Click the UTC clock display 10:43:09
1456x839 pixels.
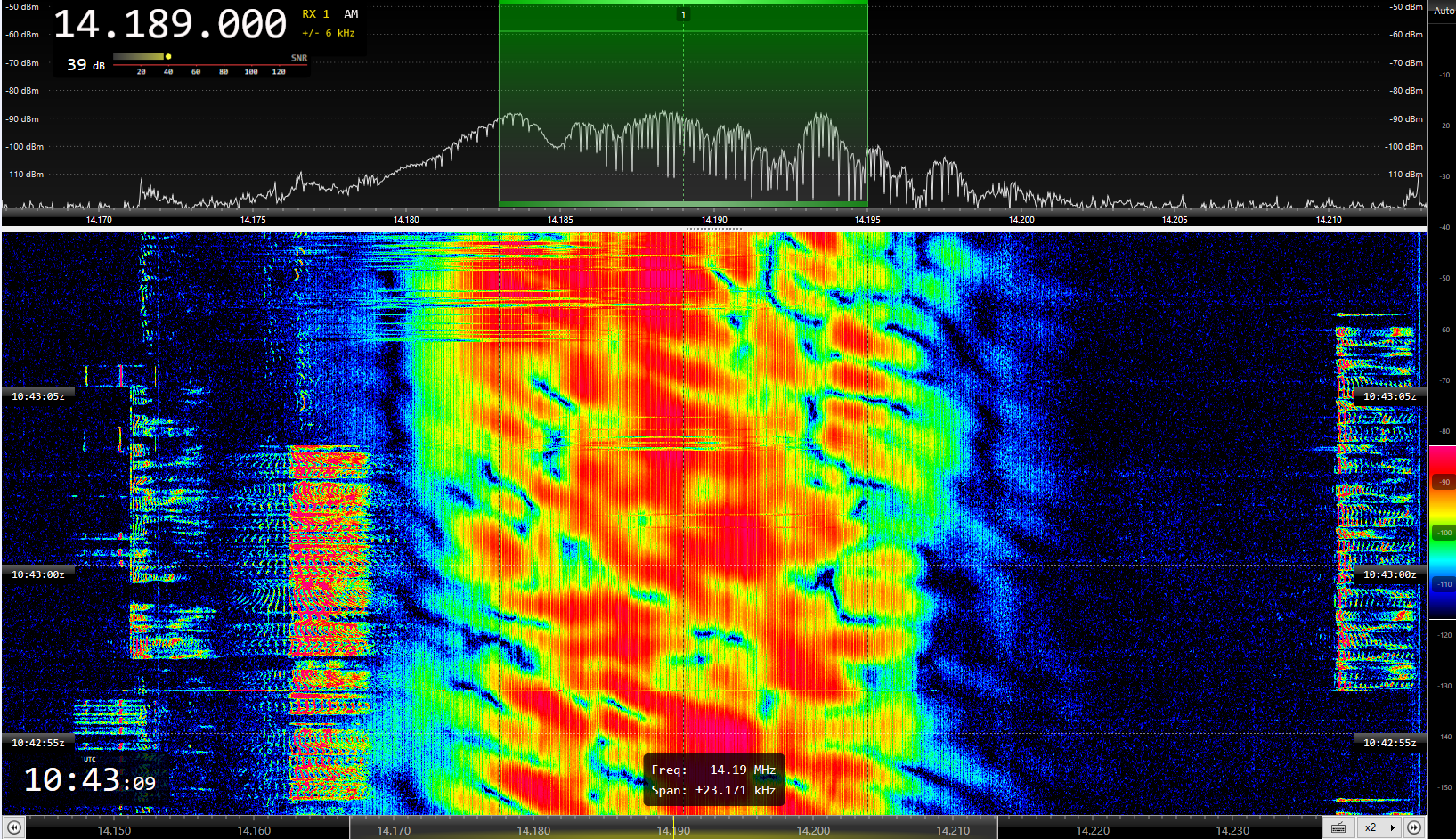(89, 780)
